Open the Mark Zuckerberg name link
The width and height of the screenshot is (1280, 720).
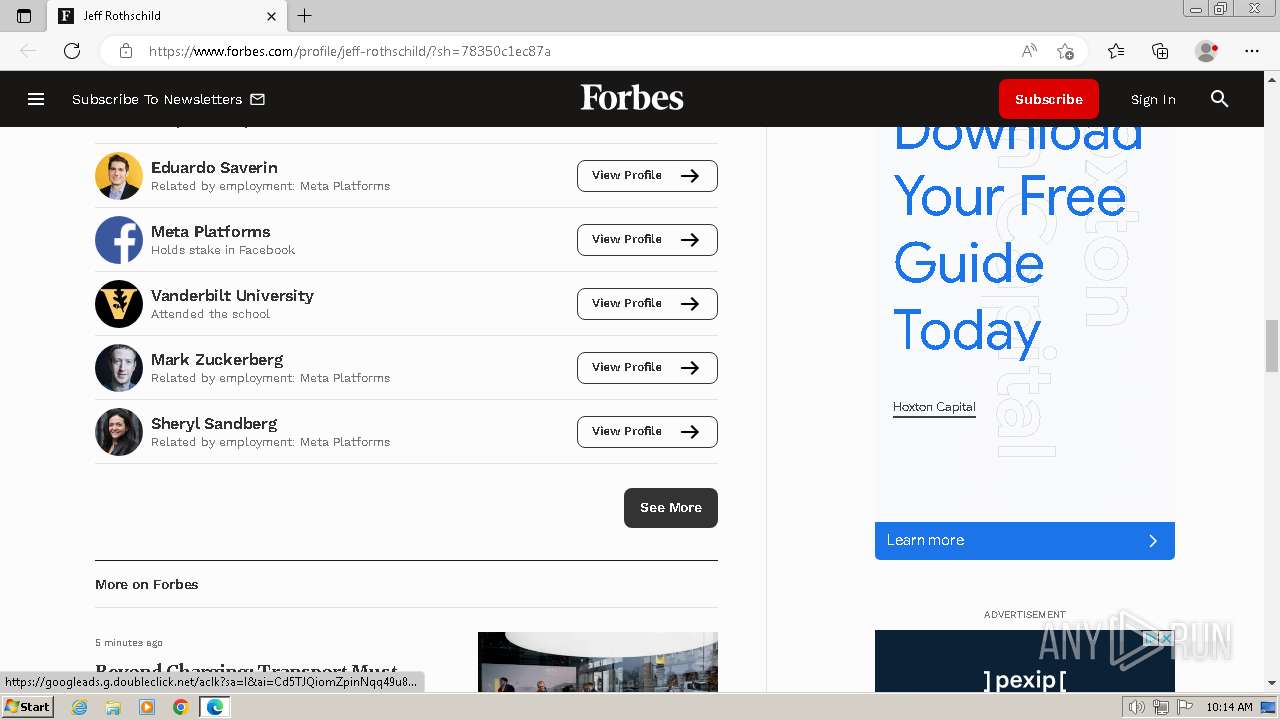click(217, 359)
